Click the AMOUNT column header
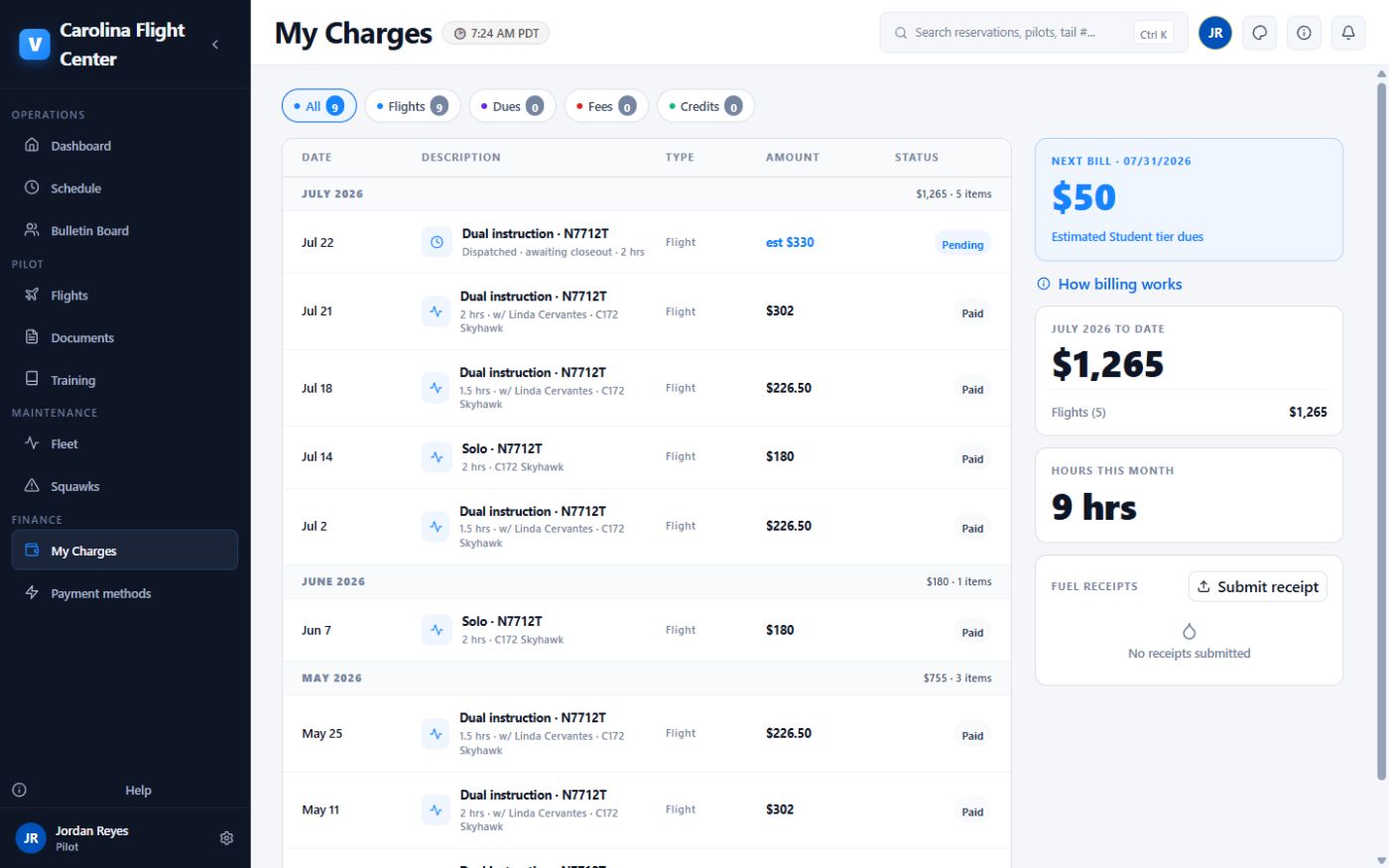The width and height of the screenshot is (1389, 868). (793, 157)
